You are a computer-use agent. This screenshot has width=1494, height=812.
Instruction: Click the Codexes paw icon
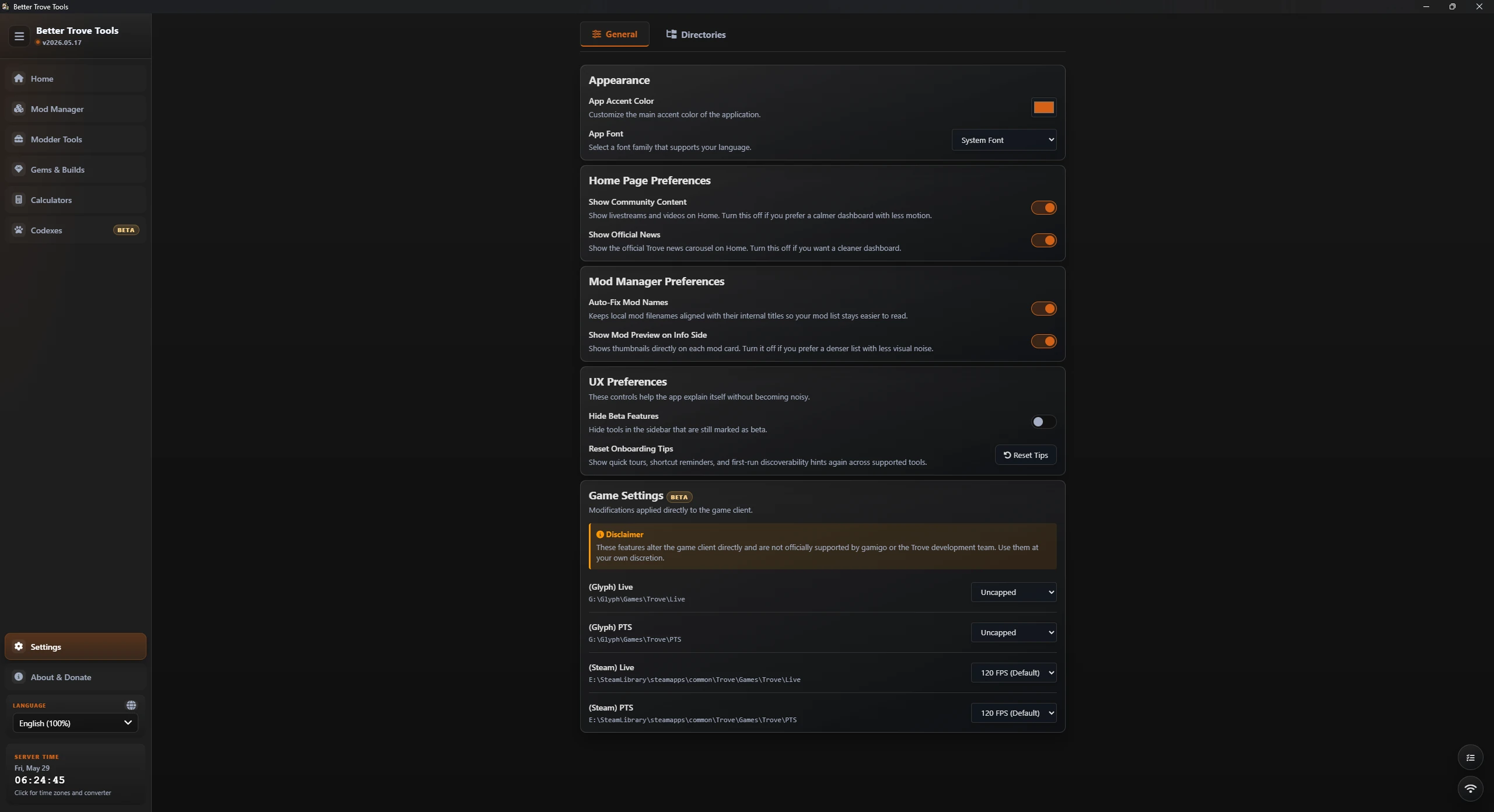tap(19, 230)
